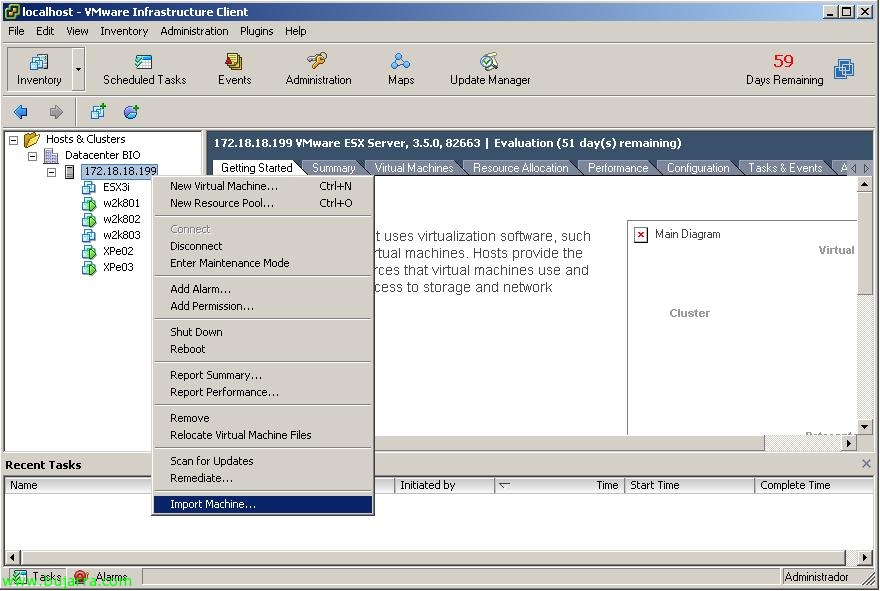
Task: Click the host server icon for 172.18.18.199
Action: pyautogui.click(x=70, y=171)
